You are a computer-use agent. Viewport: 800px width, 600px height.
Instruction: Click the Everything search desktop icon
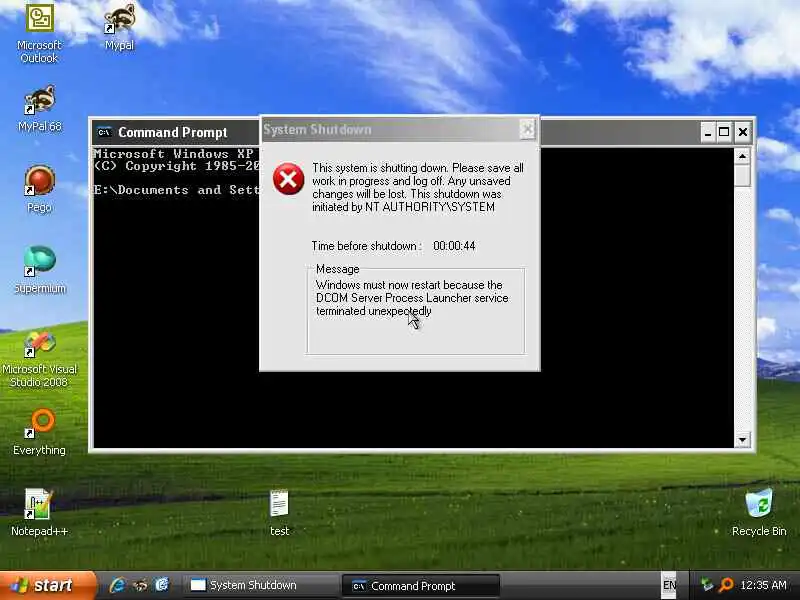(39, 432)
